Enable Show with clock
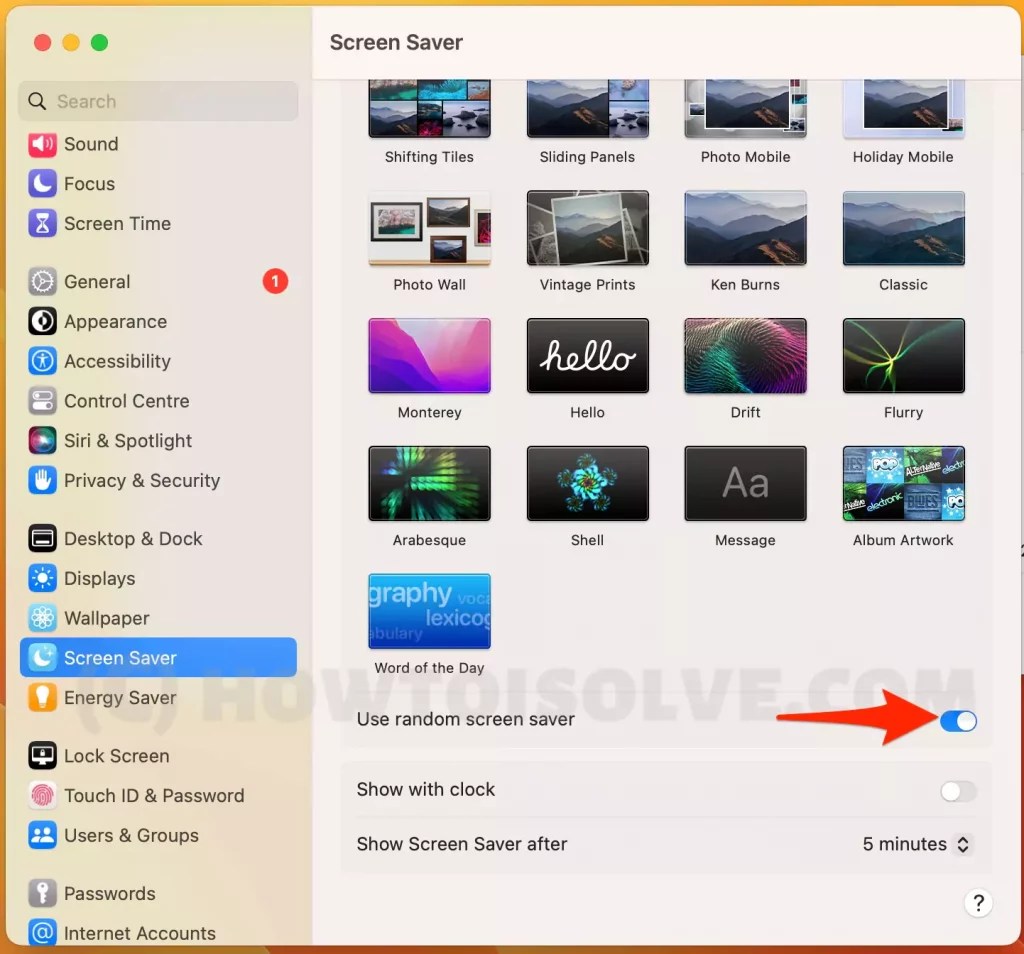Image resolution: width=1024 pixels, height=954 pixels. pos(956,790)
